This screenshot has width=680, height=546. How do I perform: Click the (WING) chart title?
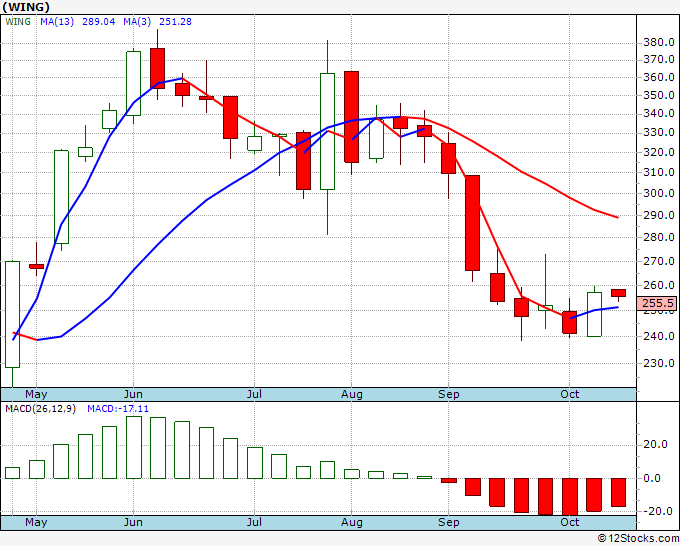(x=26, y=7)
